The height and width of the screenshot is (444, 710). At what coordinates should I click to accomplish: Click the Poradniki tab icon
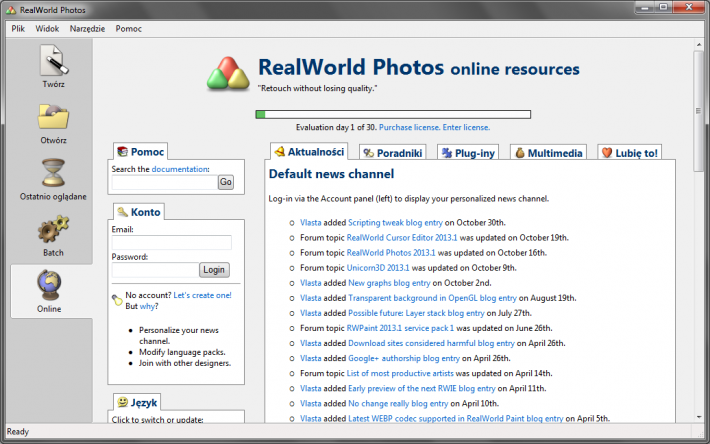[x=369, y=153]
